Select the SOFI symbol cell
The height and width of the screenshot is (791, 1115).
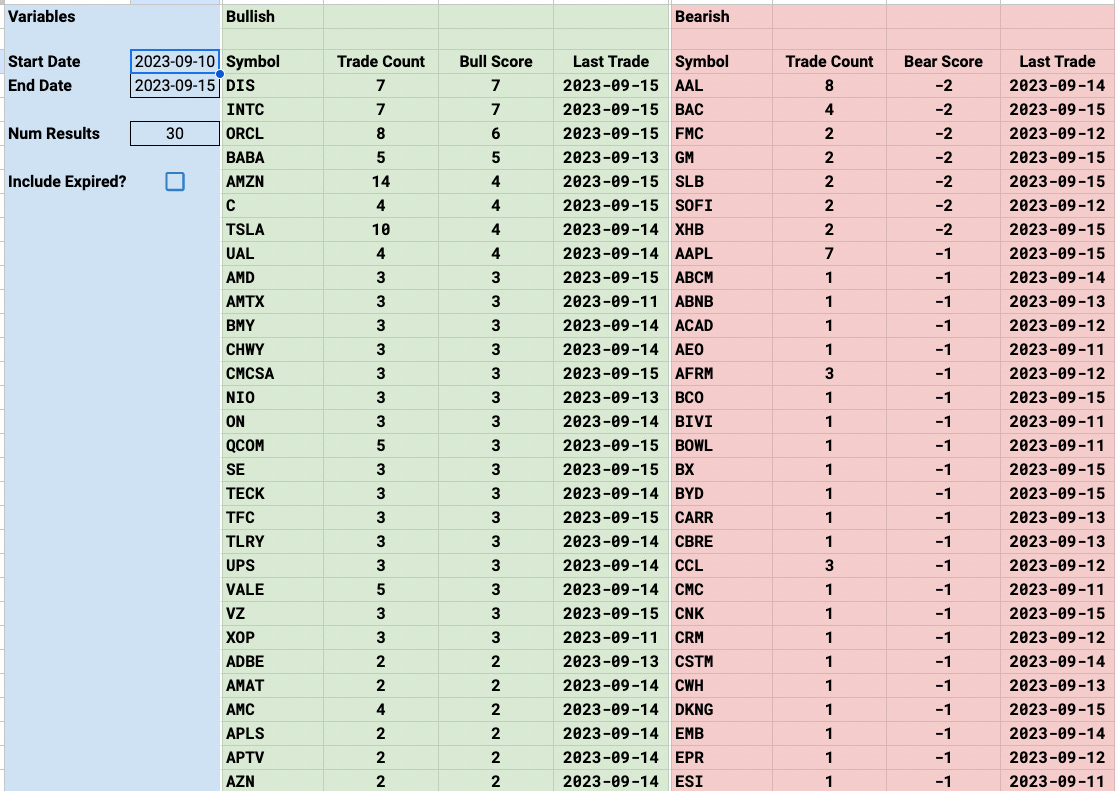(721, 206)
